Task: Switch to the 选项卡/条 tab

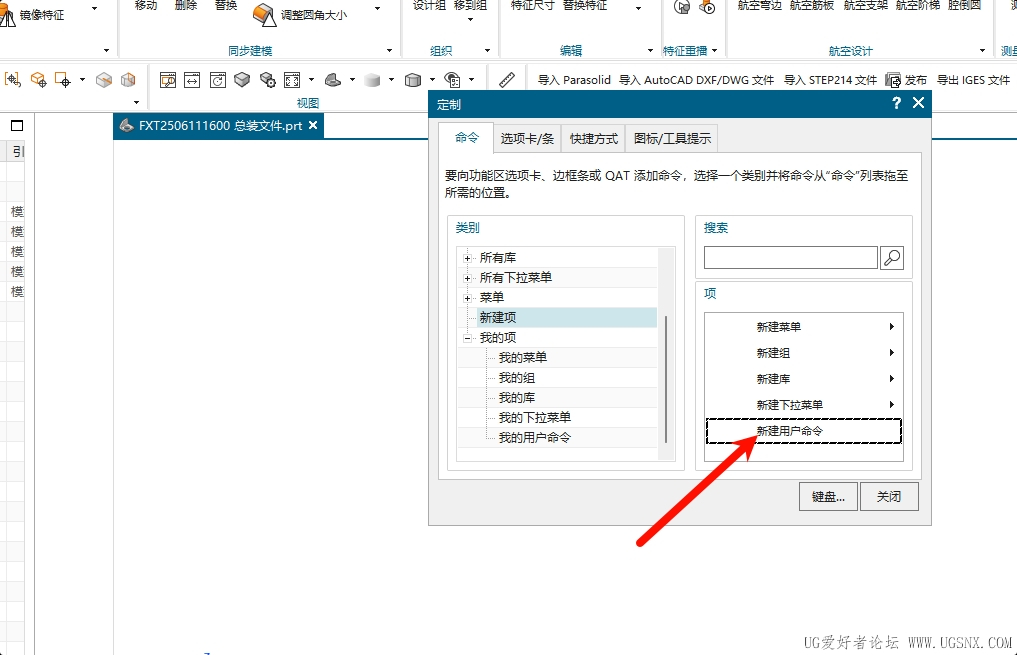Action: click(x=527, y=138)
